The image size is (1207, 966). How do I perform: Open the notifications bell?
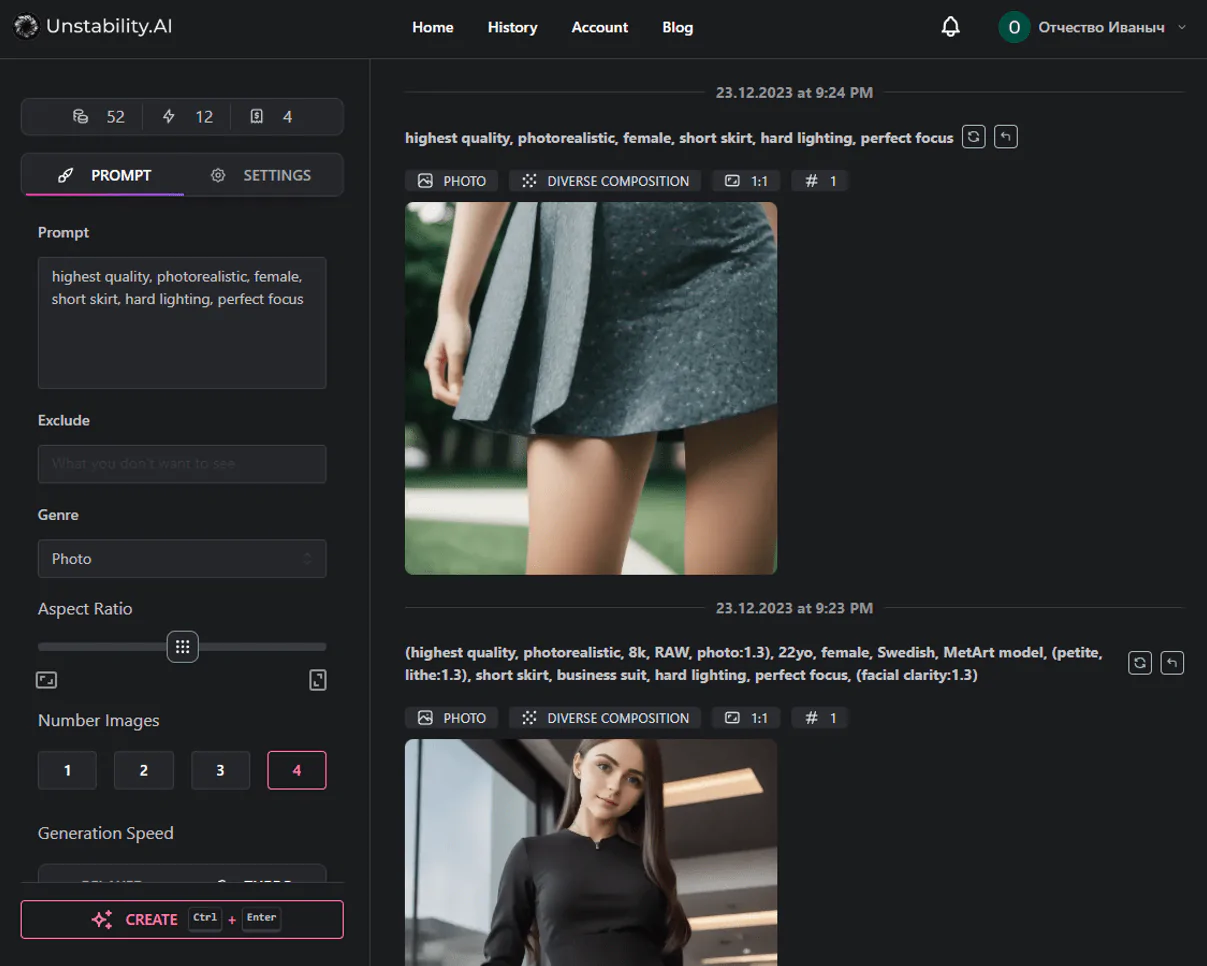click(x=951, y=27)
